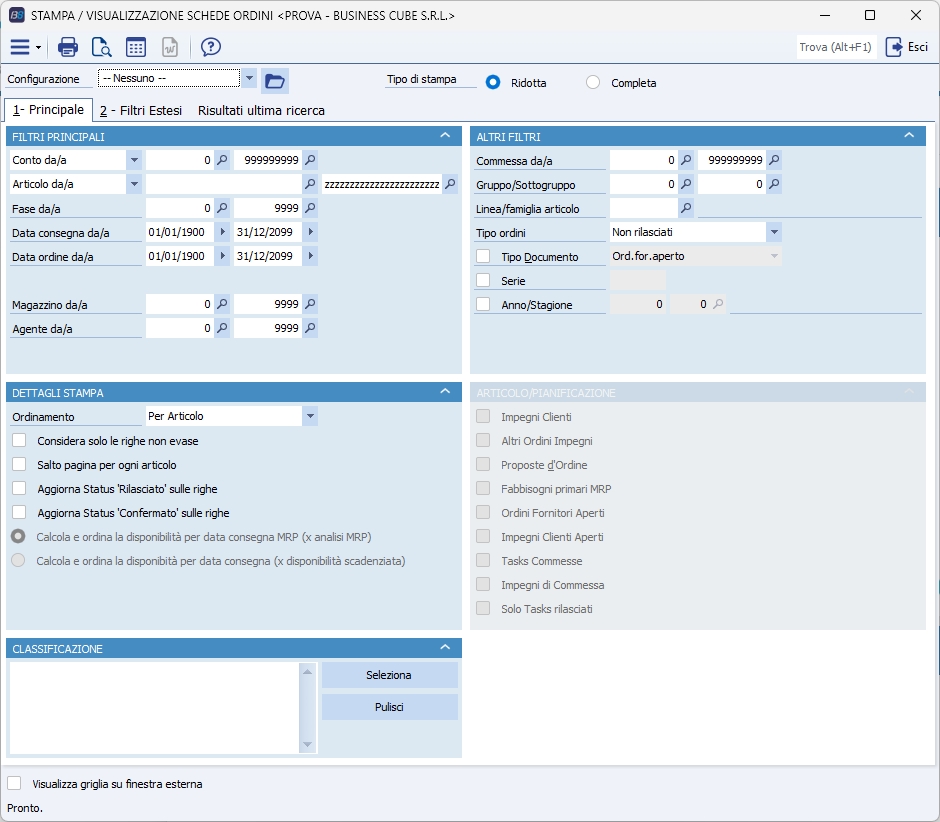Open print preview with the magnifier page icon
Screen dimensions: 940x822
coord(101,47)
